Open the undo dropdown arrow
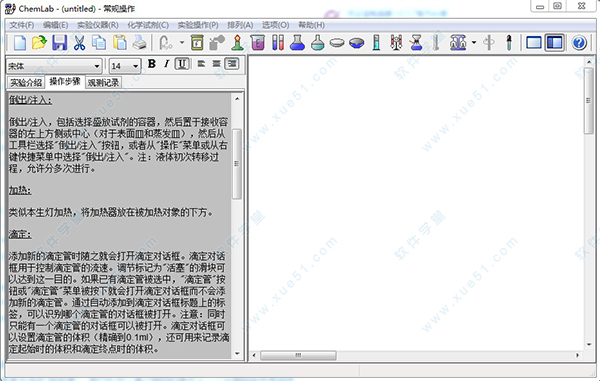 182,42
